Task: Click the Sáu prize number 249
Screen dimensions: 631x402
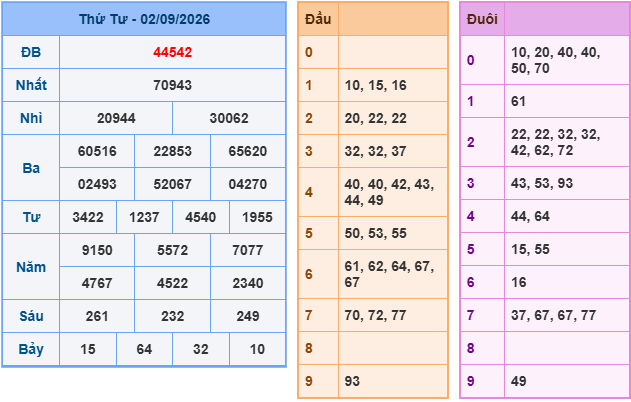Action: tap(247, 316)
